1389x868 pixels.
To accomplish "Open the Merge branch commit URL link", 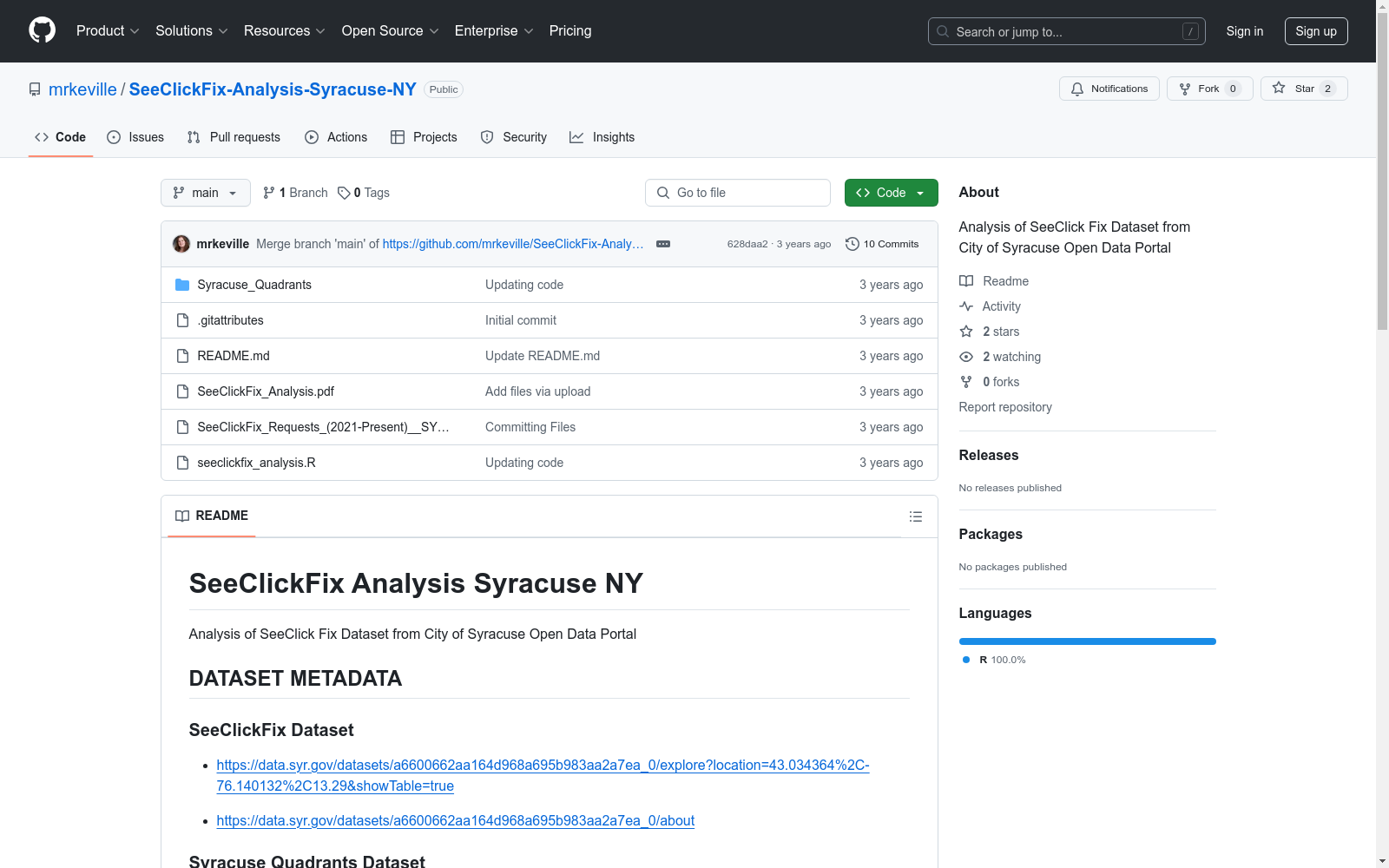I will pos(513,244).
